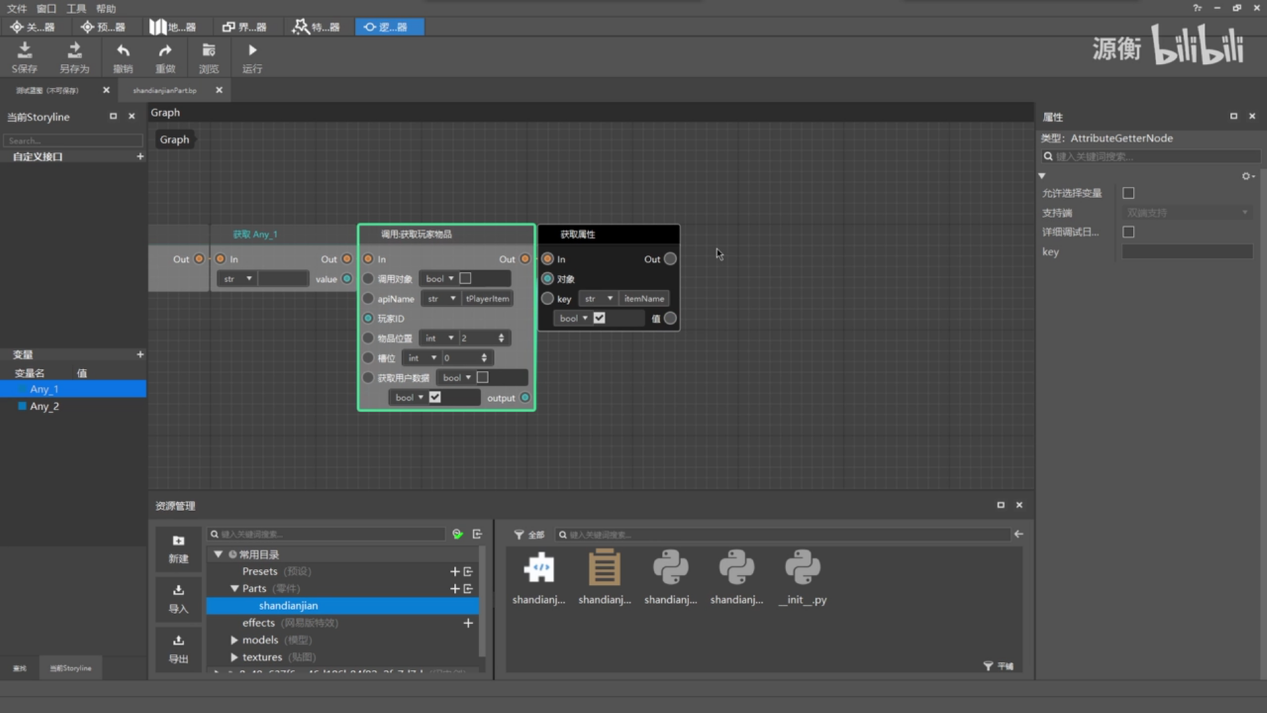
Task: Open the 浏览 browse toolbar icon
Action: (209, 51)
